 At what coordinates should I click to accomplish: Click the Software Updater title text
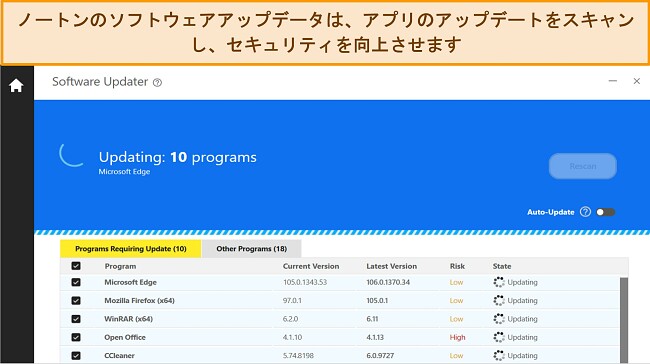pyautogui.click(x=100, y=82)
